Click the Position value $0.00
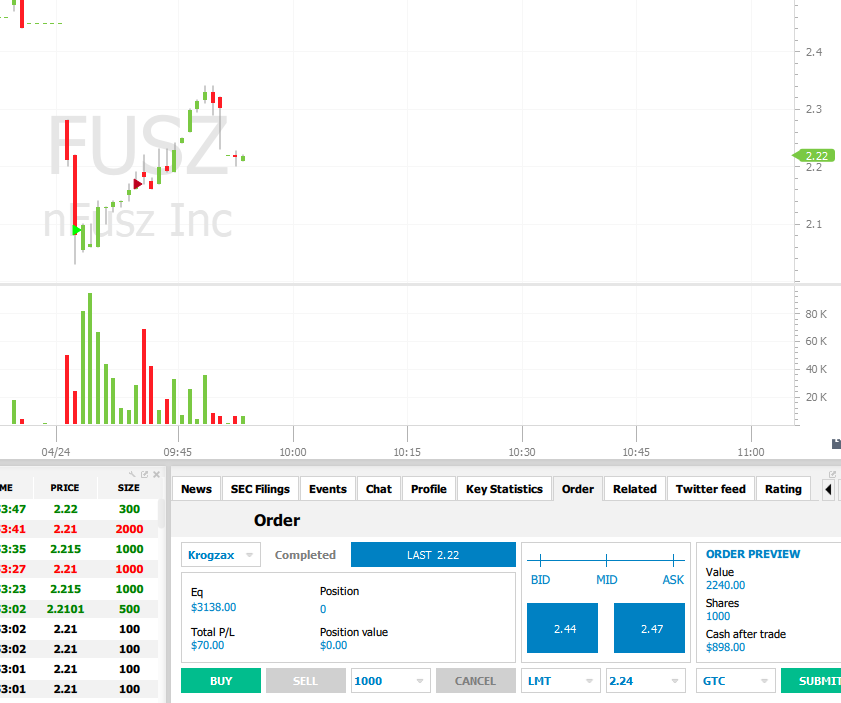 click(x=334, y=645)
